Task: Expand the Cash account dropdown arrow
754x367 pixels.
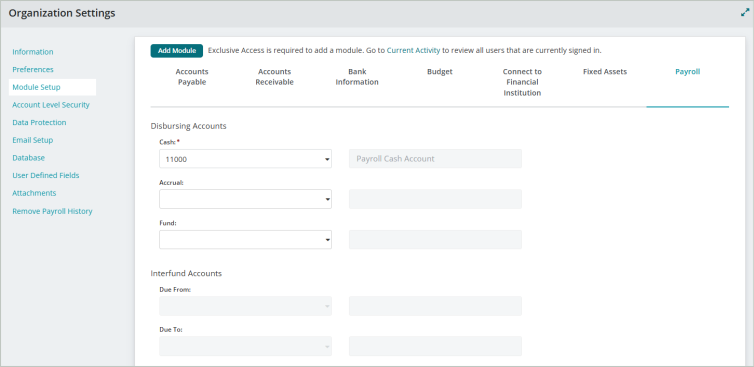Action: pyautogui.click(x=327, y=159)
